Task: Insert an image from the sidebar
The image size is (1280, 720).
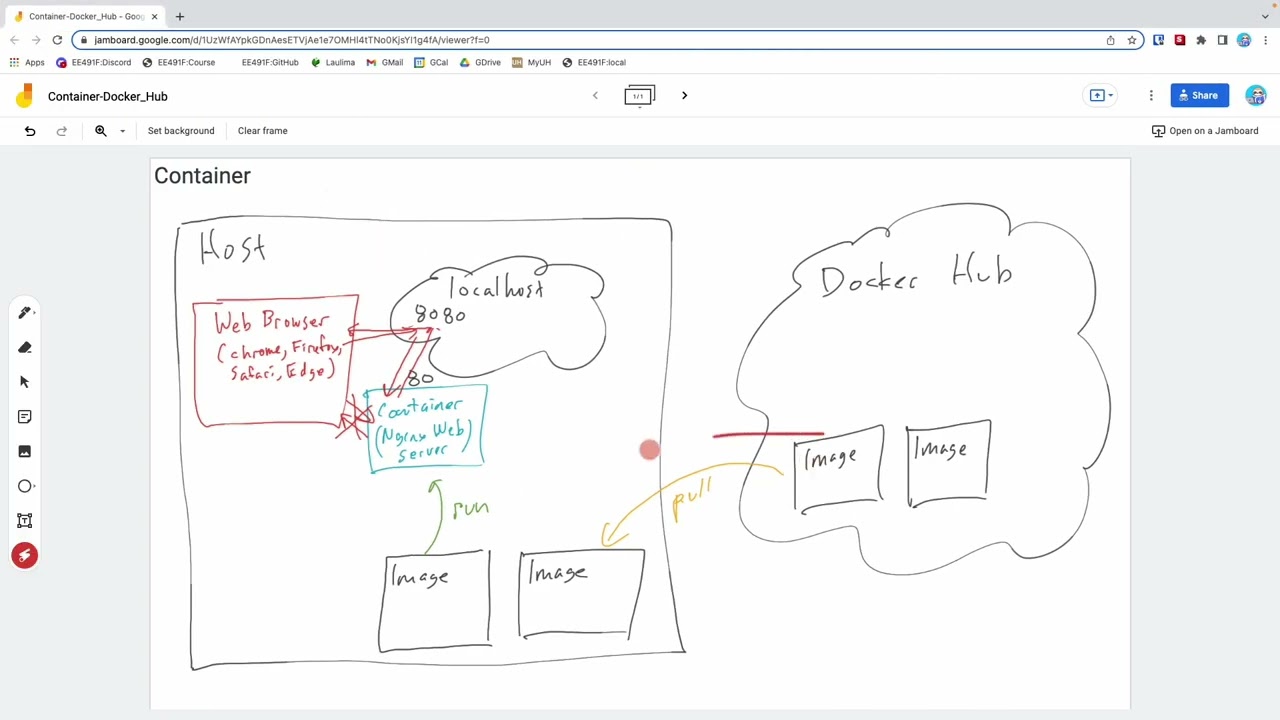Action: coord(25,451)
